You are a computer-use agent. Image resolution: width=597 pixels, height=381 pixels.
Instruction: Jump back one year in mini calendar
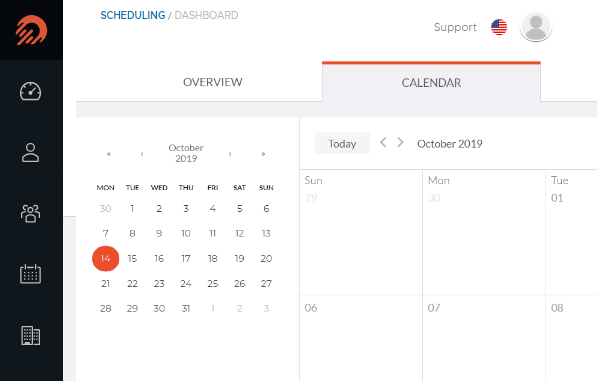109,154
